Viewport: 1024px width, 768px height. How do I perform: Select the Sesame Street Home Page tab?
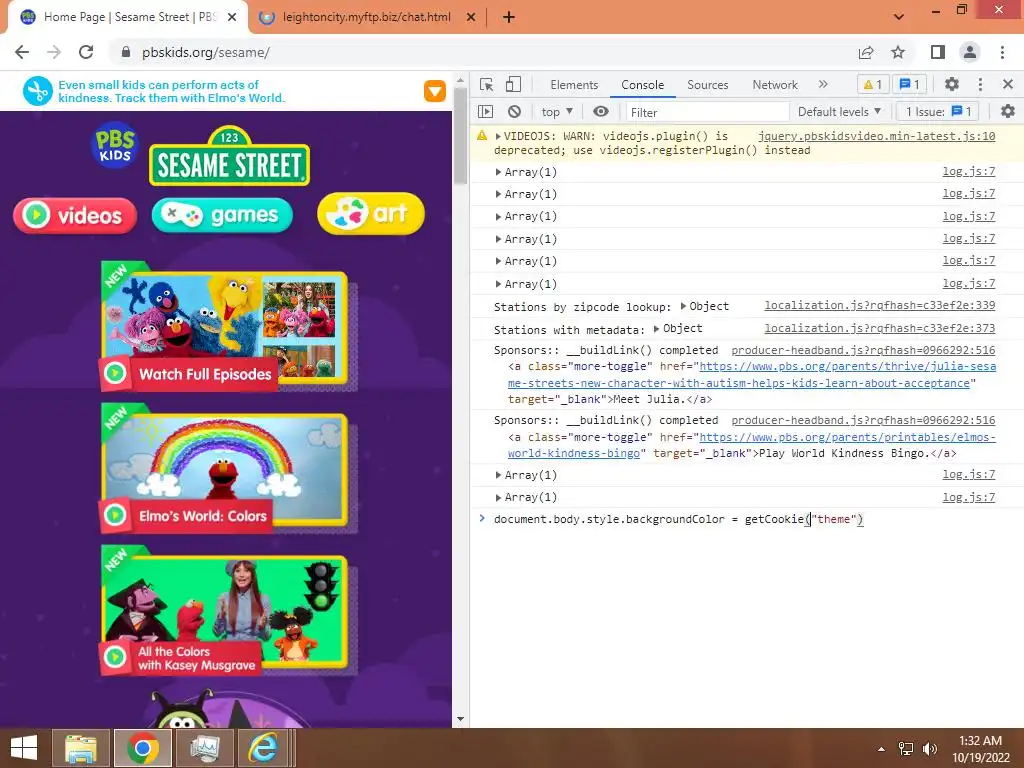(130, 17)
